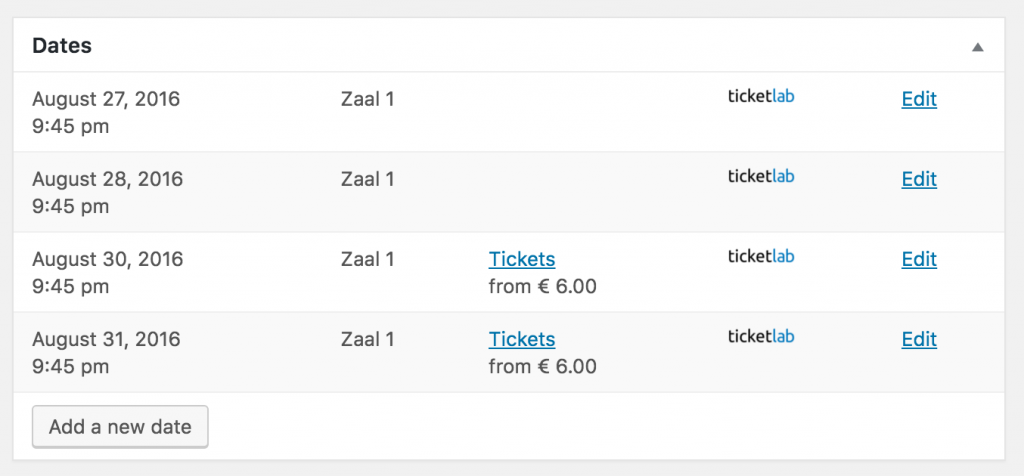Edit the August 31, 2016 date
The width and height of the screenshot is (1024, 476).
tap(919, 340)
